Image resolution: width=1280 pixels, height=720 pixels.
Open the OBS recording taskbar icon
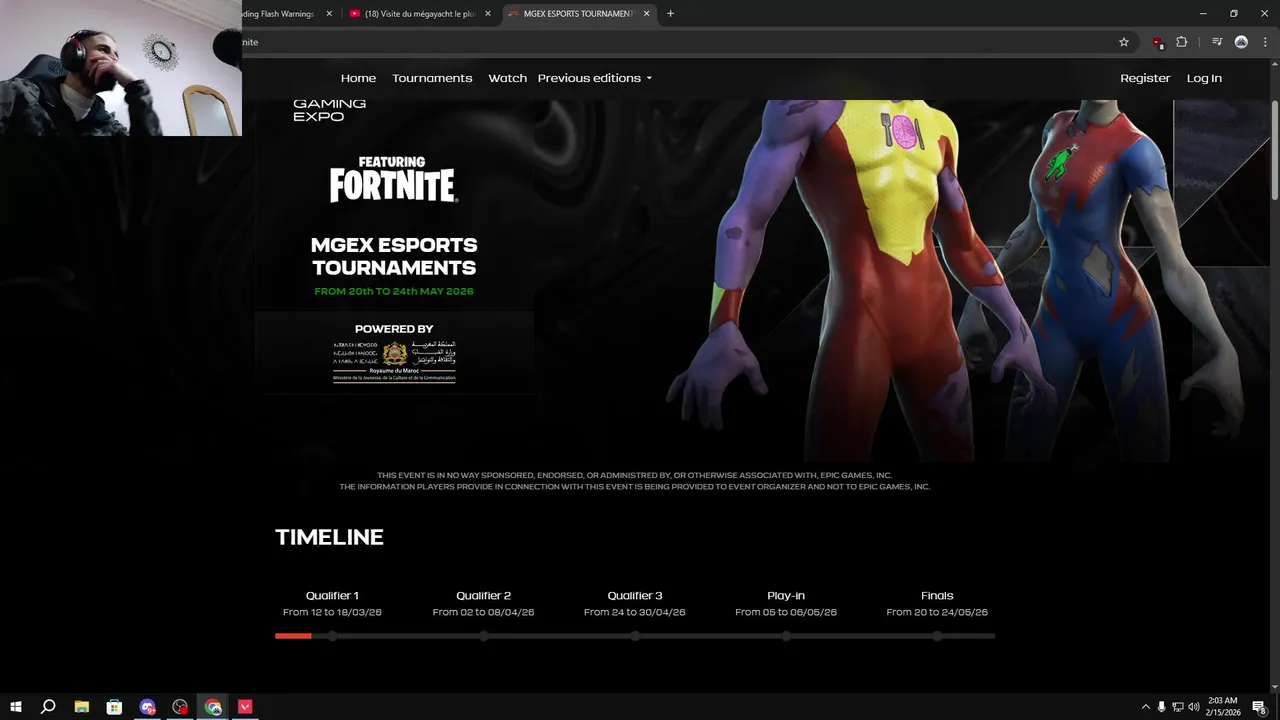point(180,707)
